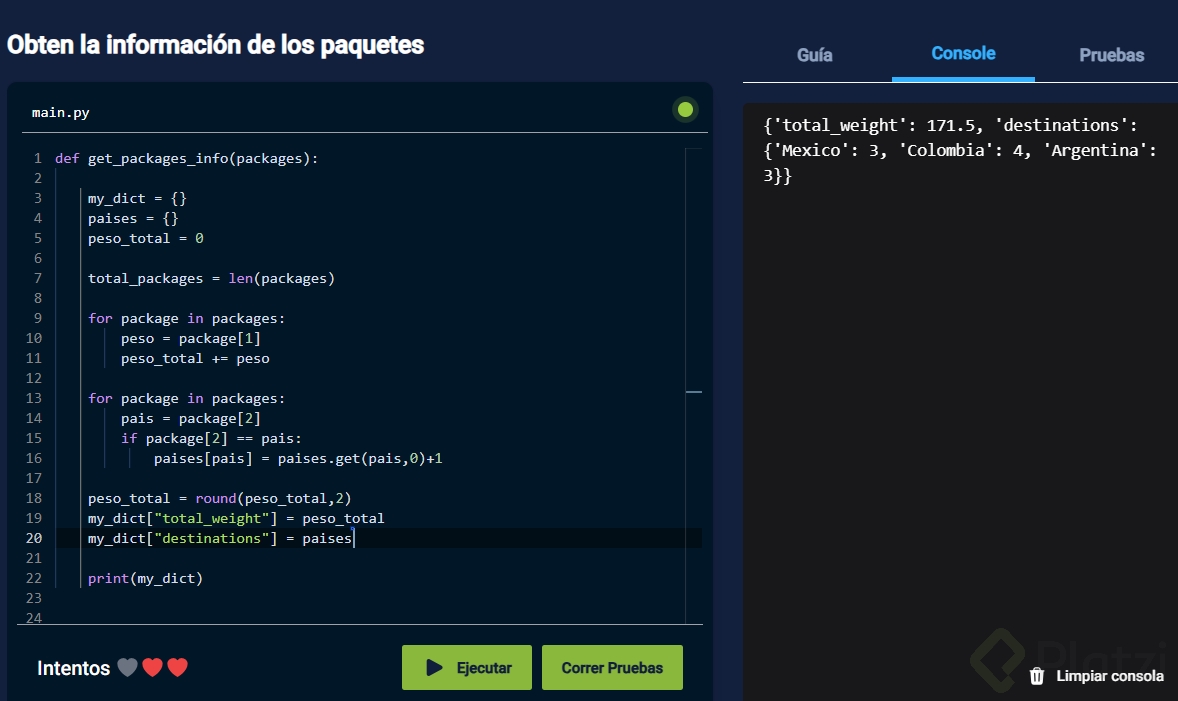Open the Pruebas tab
The height and width of the screenshot is (701, 1178).
tap(1111, 56)
